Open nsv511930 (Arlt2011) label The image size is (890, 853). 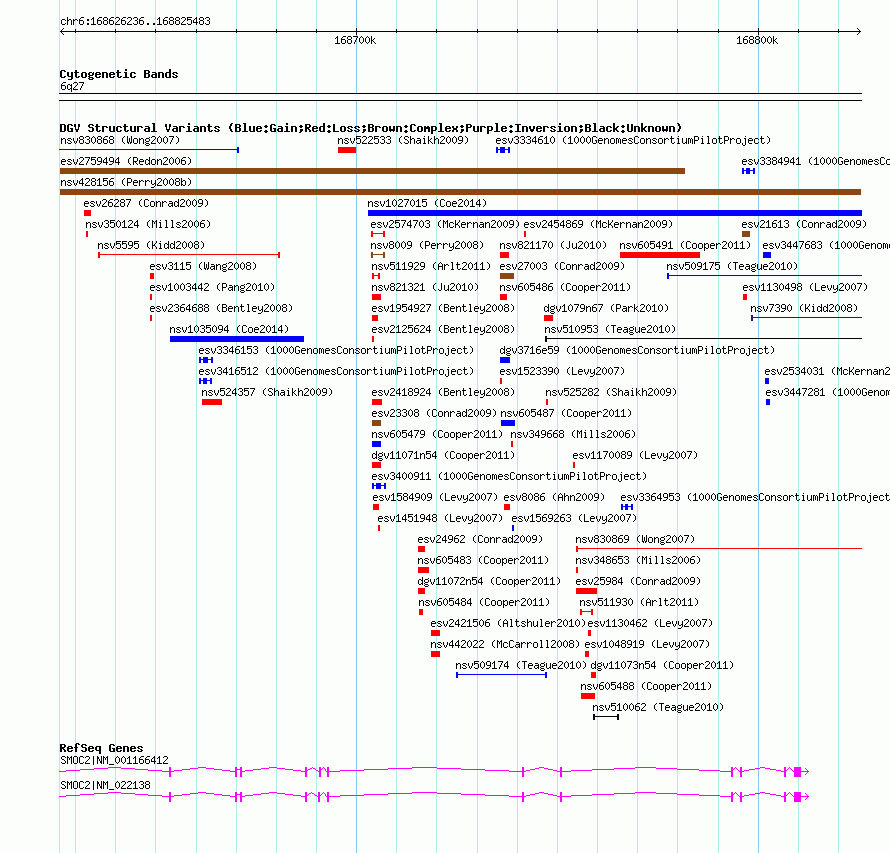pos(639,602)
